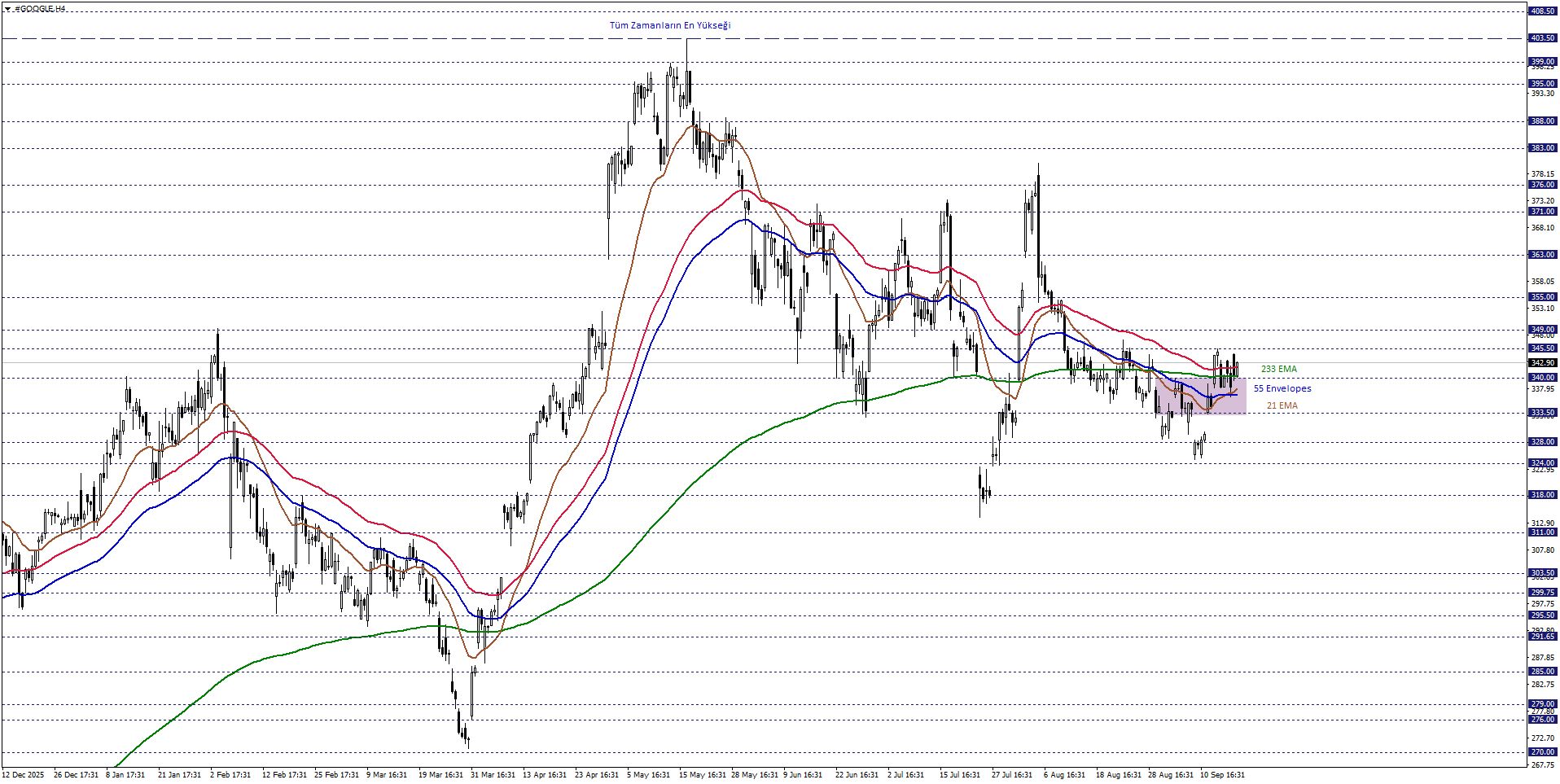The image size is (1560, 784).
Task: Click the 408.50 price level tag
Action: [x=1543, y=11]
